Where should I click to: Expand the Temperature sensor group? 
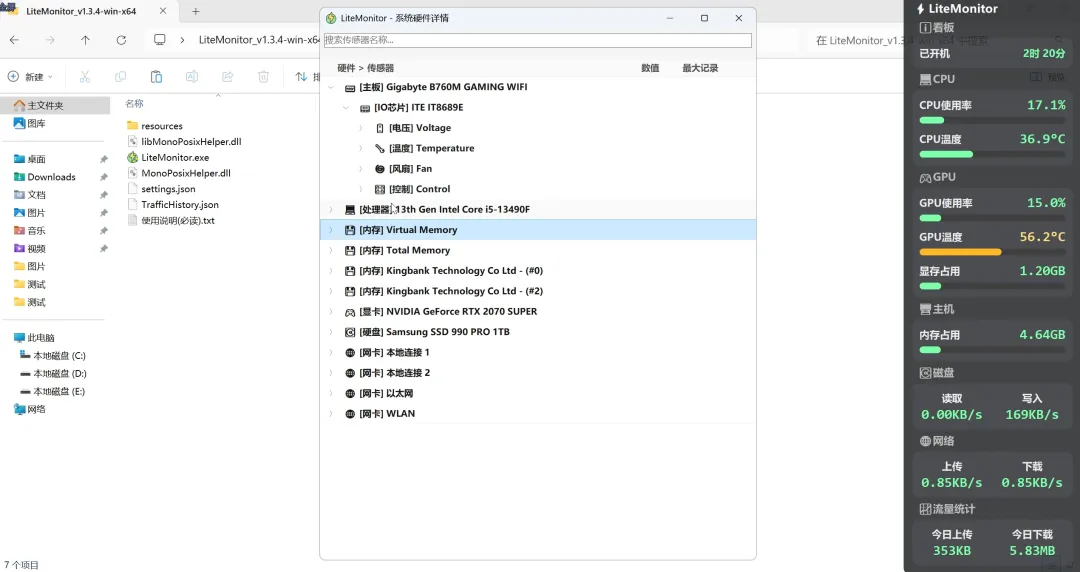(x=360, y=148)
